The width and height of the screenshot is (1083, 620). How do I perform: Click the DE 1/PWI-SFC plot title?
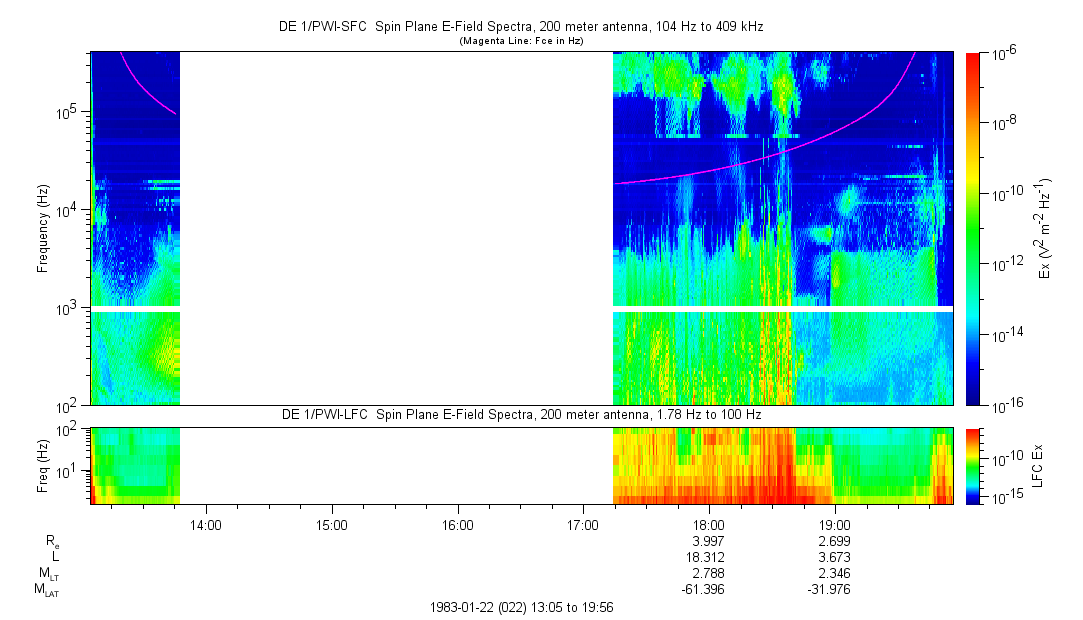click(x=520, y=28)
